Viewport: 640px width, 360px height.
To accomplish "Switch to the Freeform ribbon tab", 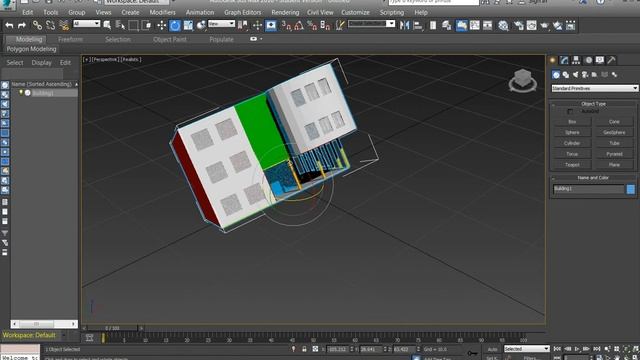I will pos(70,40).
